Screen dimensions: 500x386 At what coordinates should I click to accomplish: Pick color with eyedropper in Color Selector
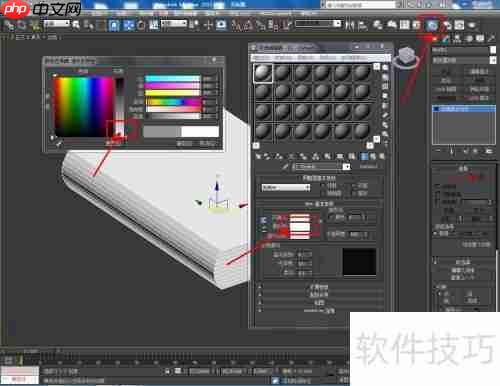pos(59,144)
